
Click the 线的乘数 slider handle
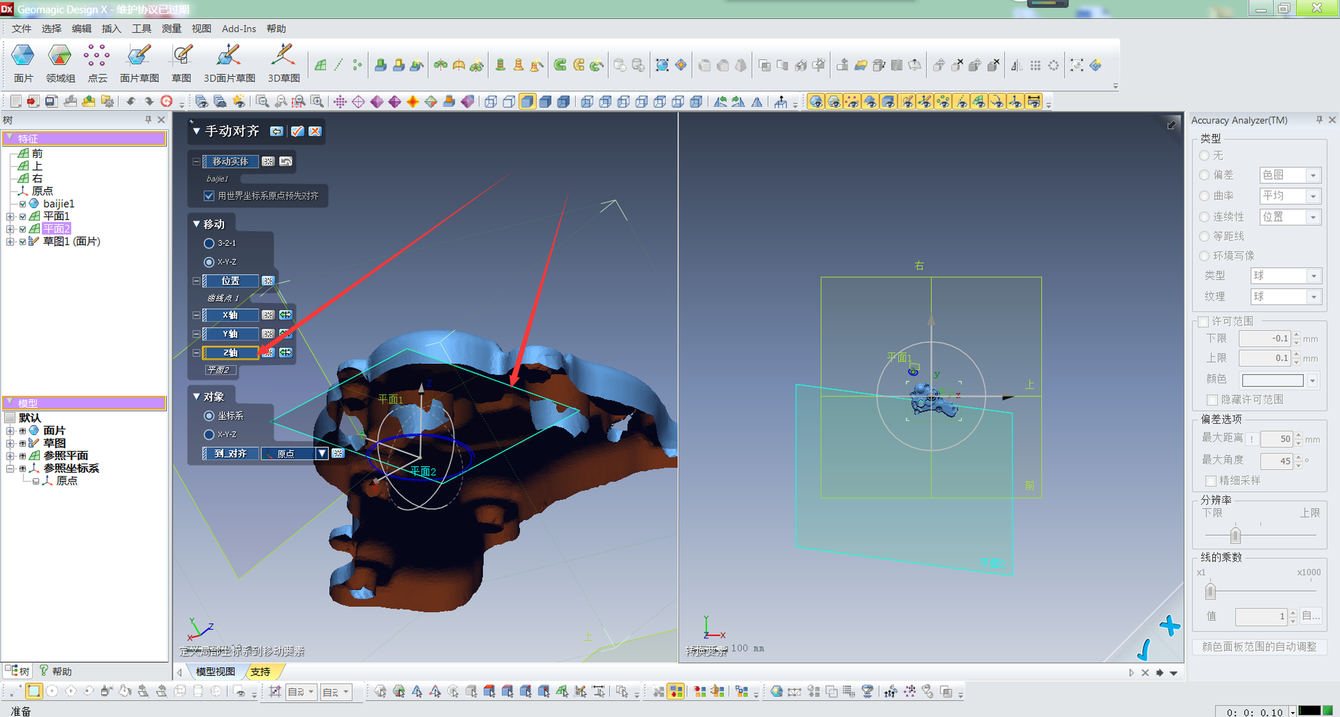(1210, 593)
